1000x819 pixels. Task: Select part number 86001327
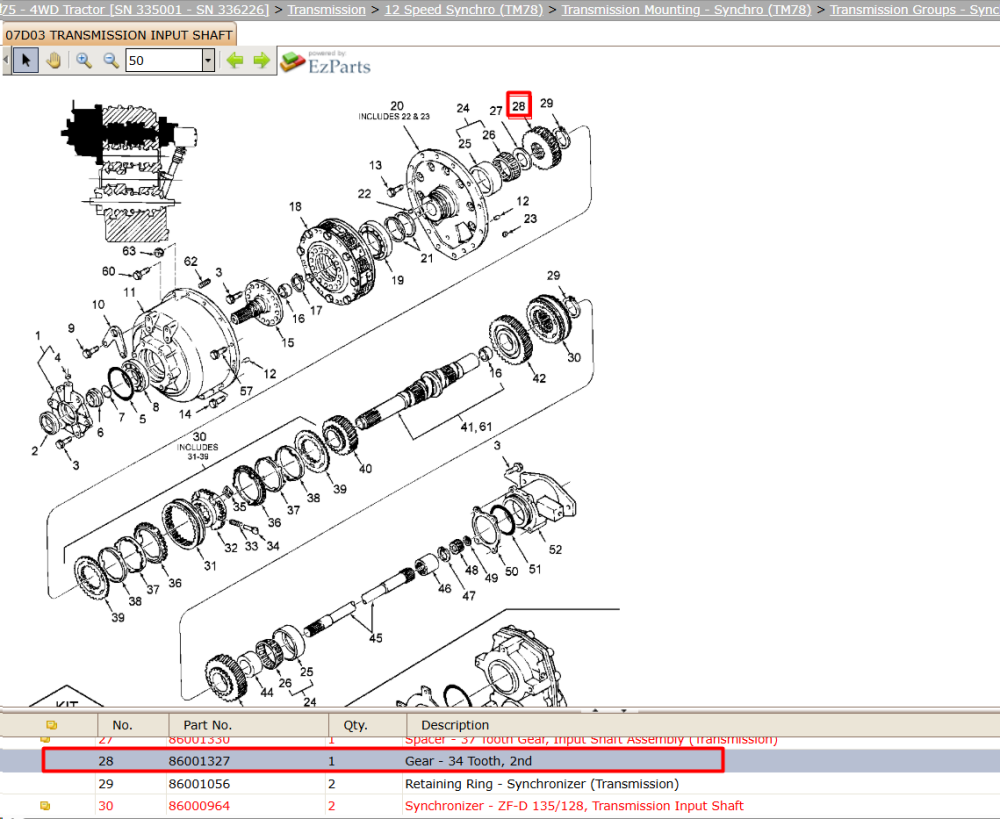pos(199,761)
